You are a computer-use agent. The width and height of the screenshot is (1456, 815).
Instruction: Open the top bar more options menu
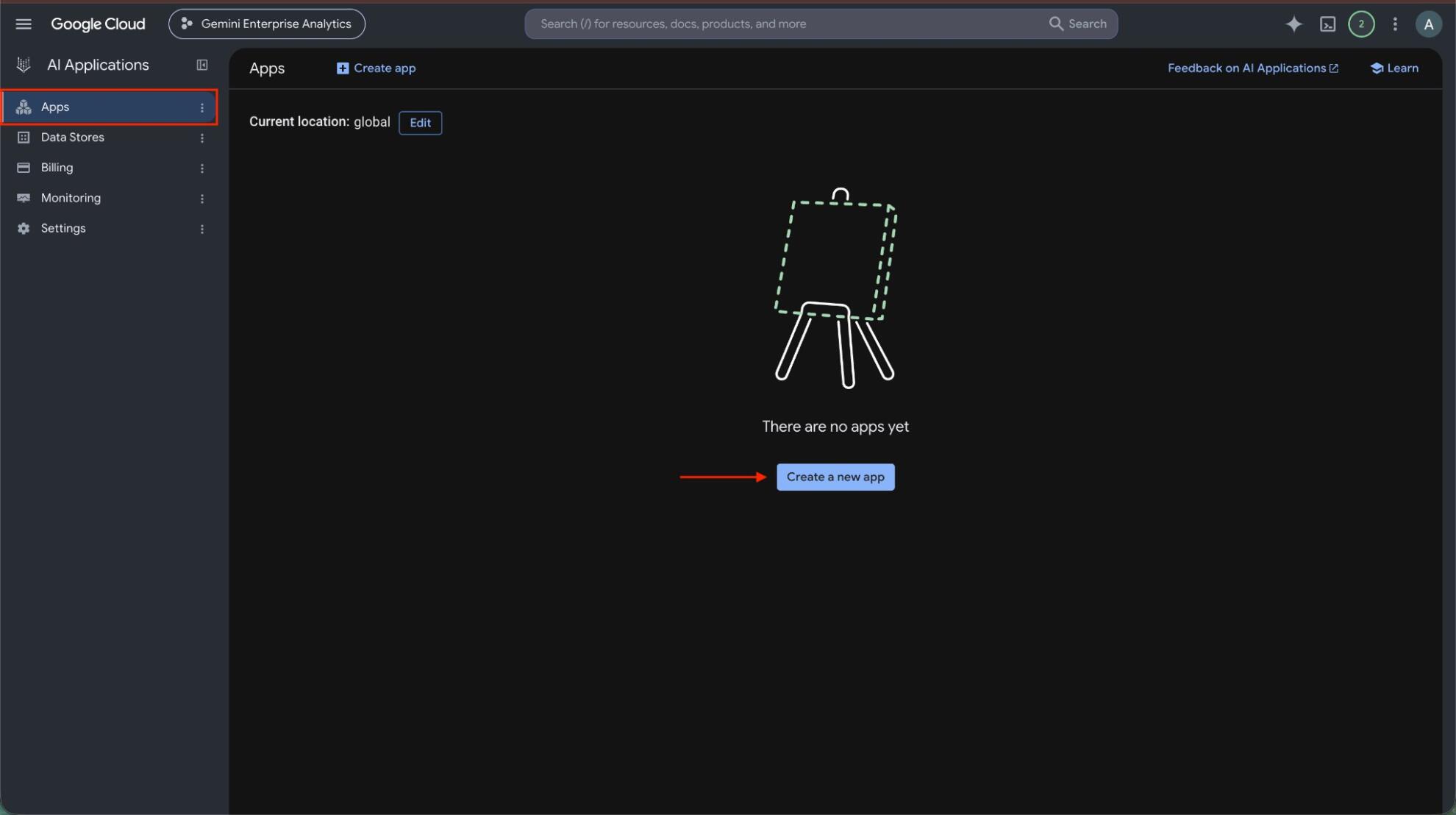coord(1395,24)
